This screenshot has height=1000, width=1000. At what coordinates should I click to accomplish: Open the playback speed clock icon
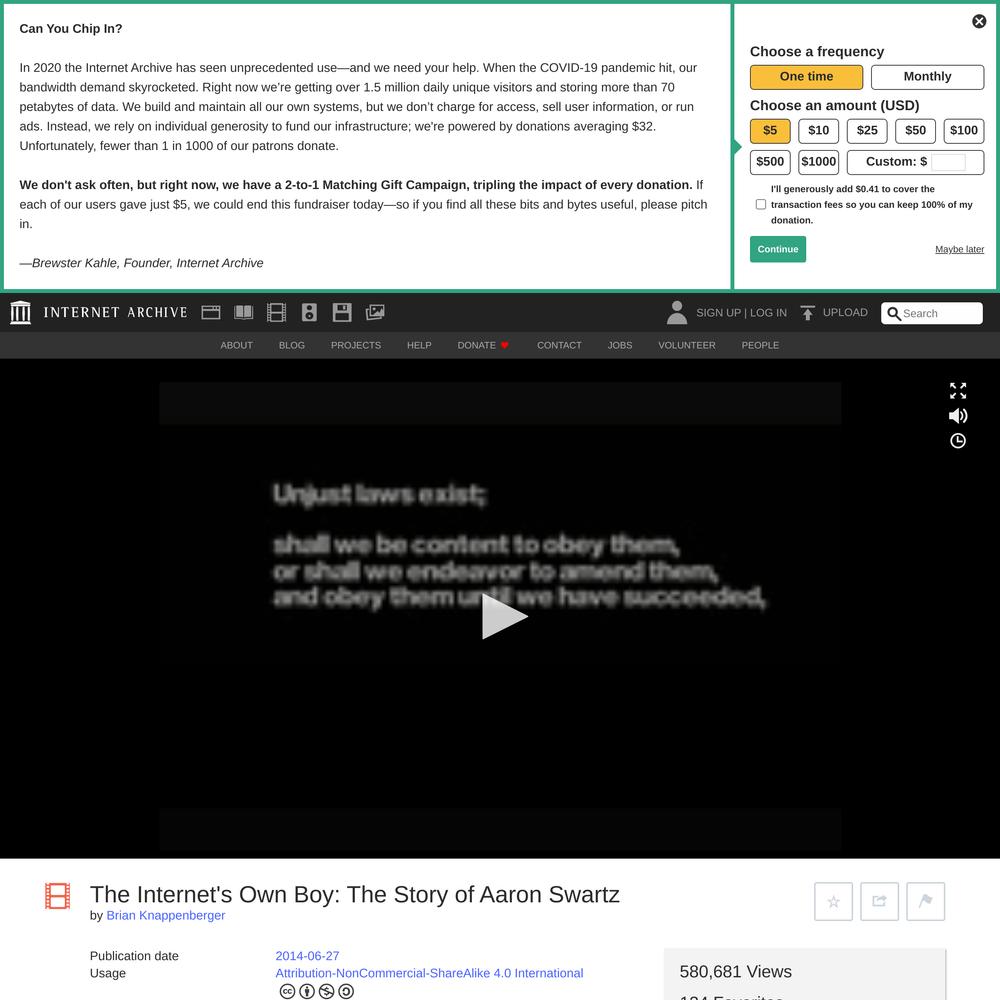(958, 441)
